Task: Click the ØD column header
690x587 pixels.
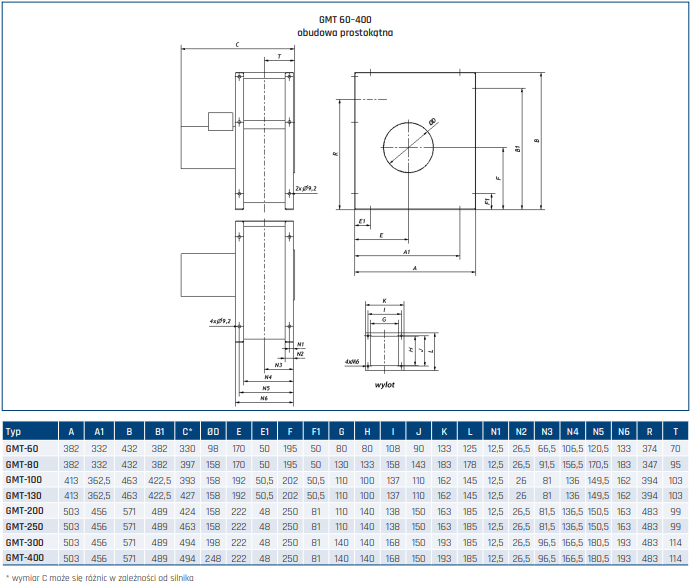Action: tap(213, 432)
